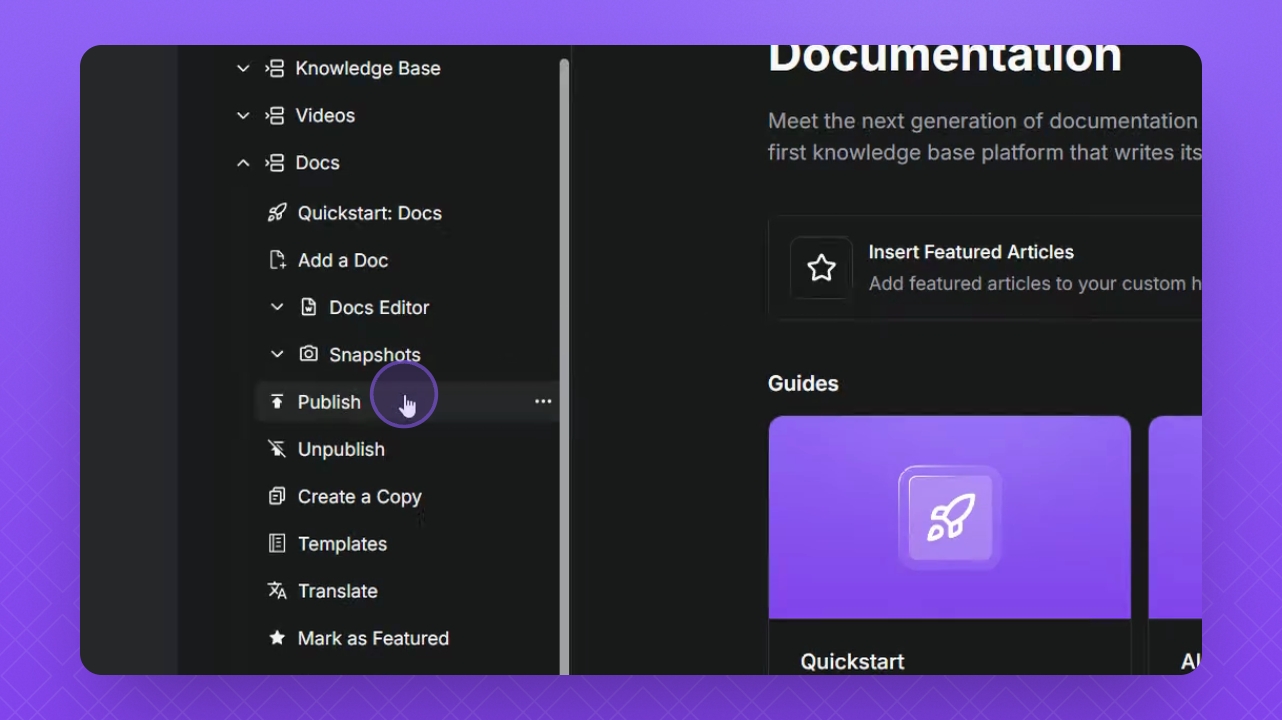This screenshot has height=720, width=1282.
Task: Click the sidebar vertical scrollbar
Action: click(x=564, y=366)
